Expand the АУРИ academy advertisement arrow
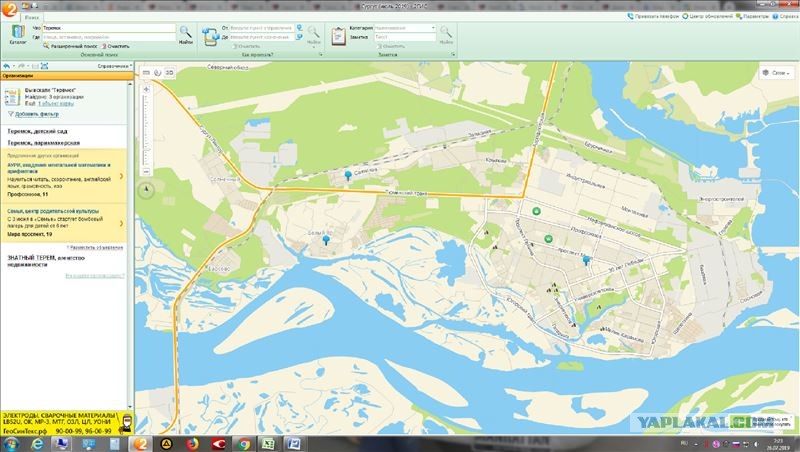Viewport: 800px width, 452px height. point(121,176)
